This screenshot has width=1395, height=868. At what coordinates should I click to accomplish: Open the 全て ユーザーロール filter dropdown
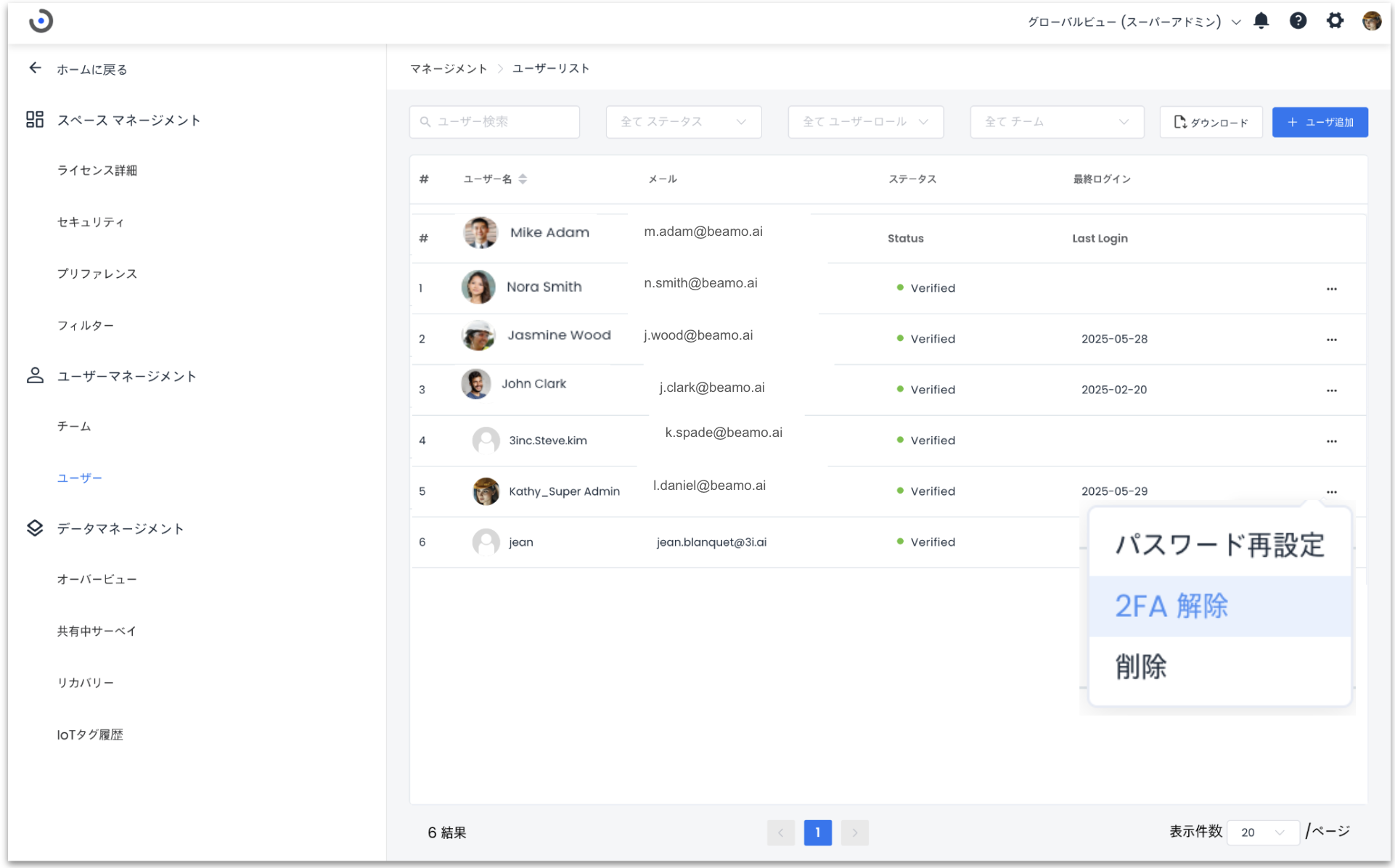tap(866, 122)
